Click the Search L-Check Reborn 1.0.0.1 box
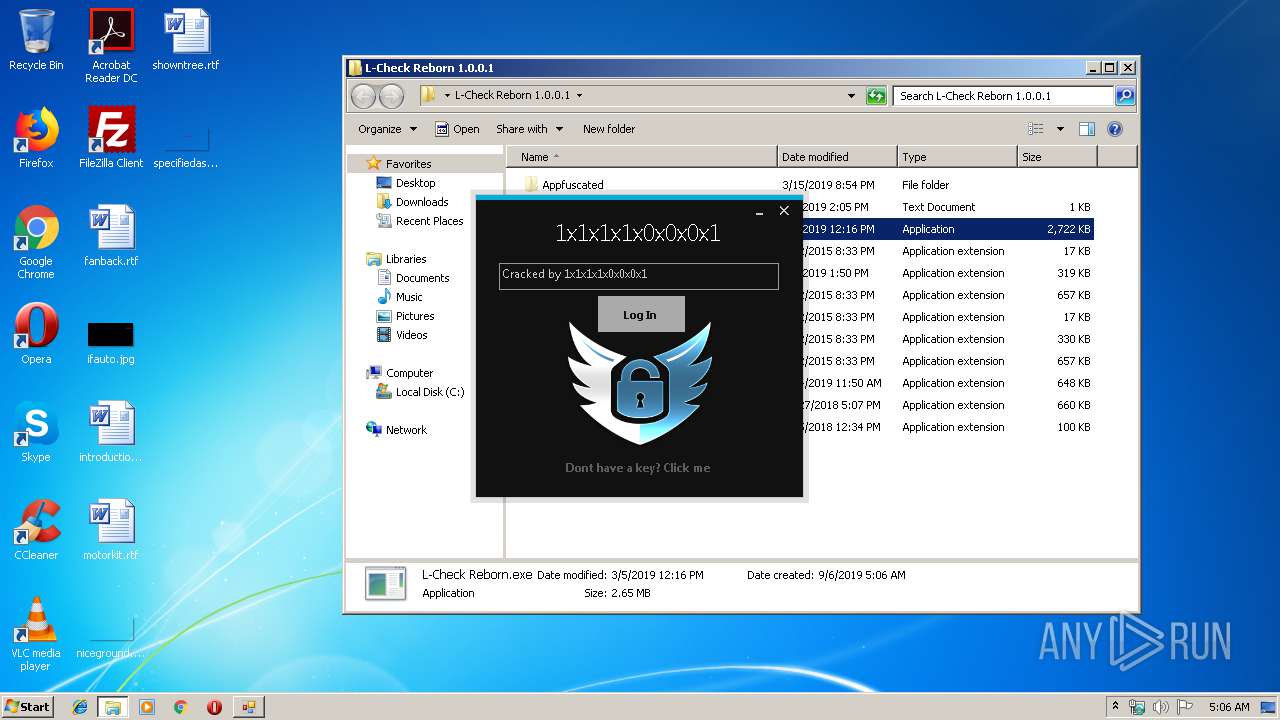 [x=1003, y=96]
